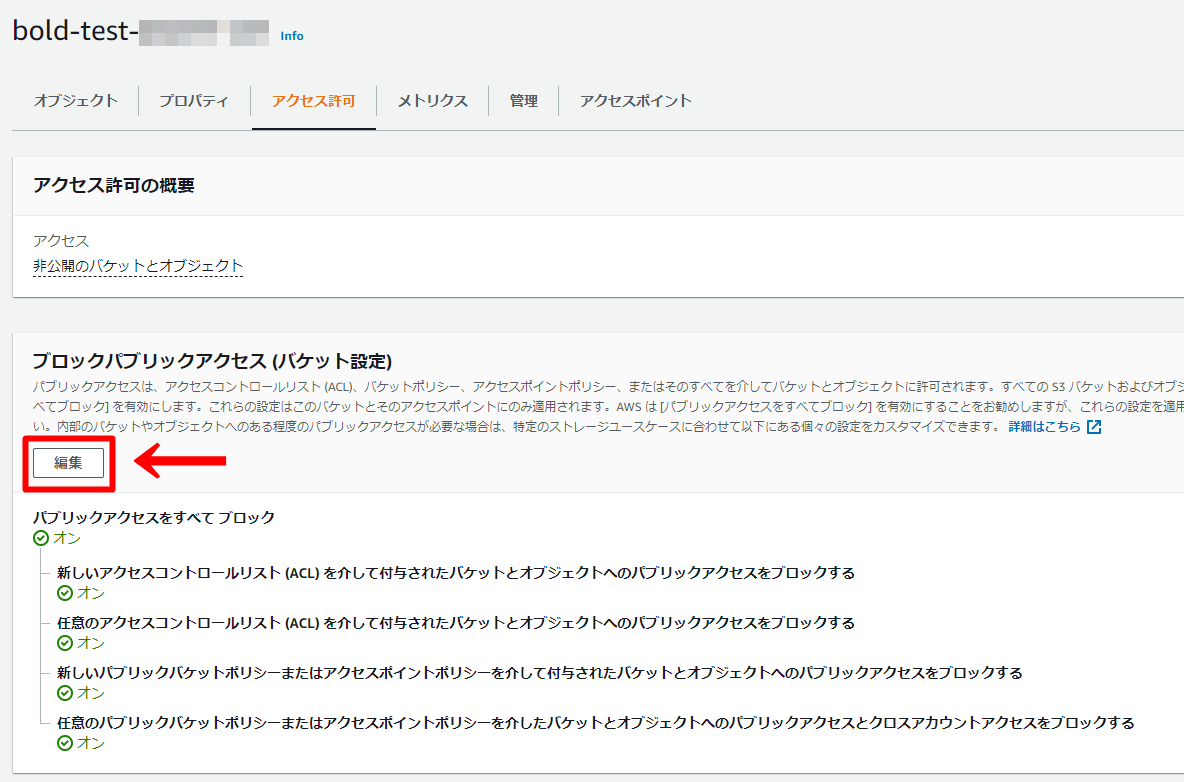Click the check icon for the 新しいパブリックバケットポリシー setting

click(65, 693)
